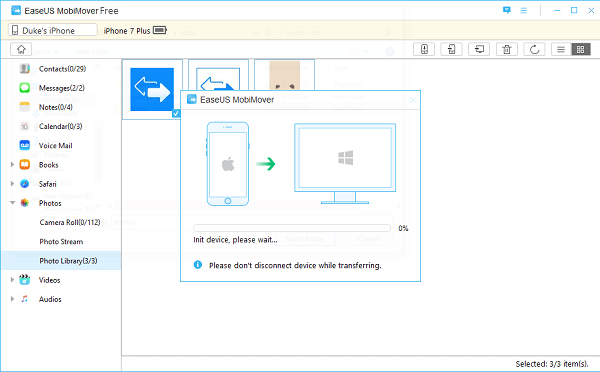The width and height of the screenshot is (600, 372).
Task: Select Photos category
Action: pos(50,203)
